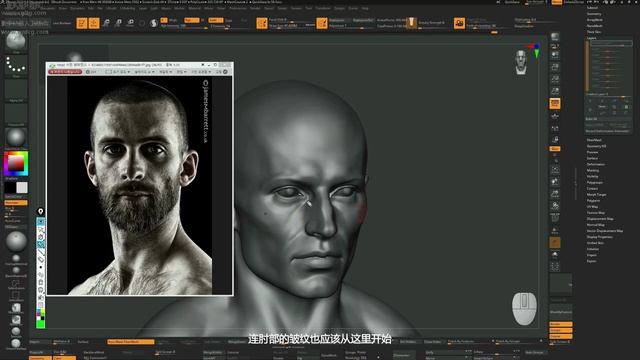Viewport: 640px width, 360px height.
Task: Click the Frame icon on the right shelf
Action: 555,169
